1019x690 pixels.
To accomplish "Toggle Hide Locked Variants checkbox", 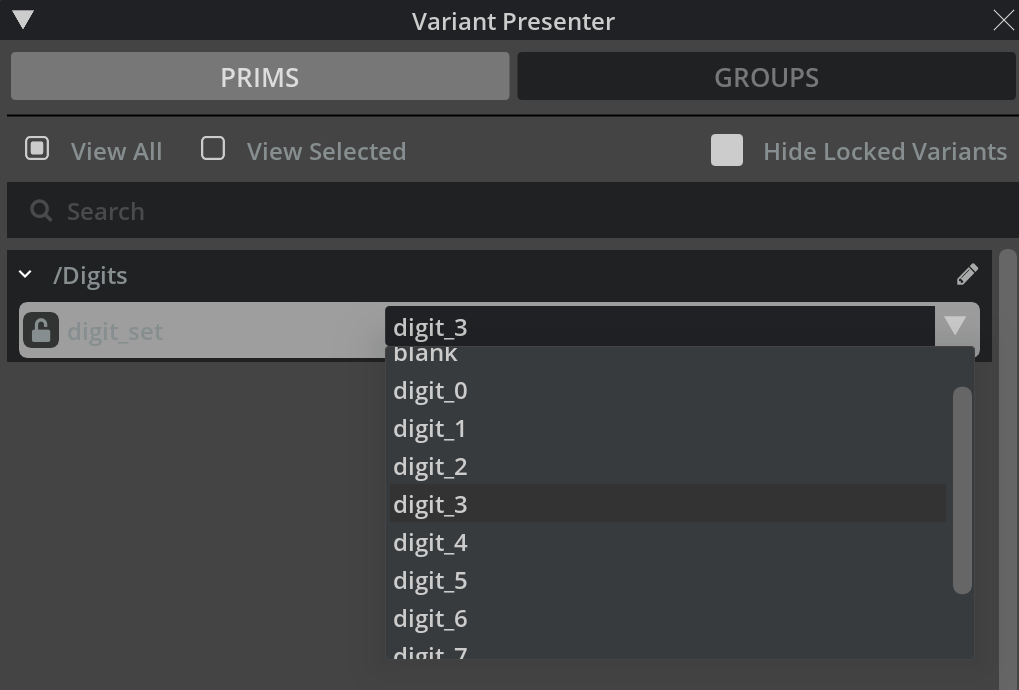I will point(727,151).
